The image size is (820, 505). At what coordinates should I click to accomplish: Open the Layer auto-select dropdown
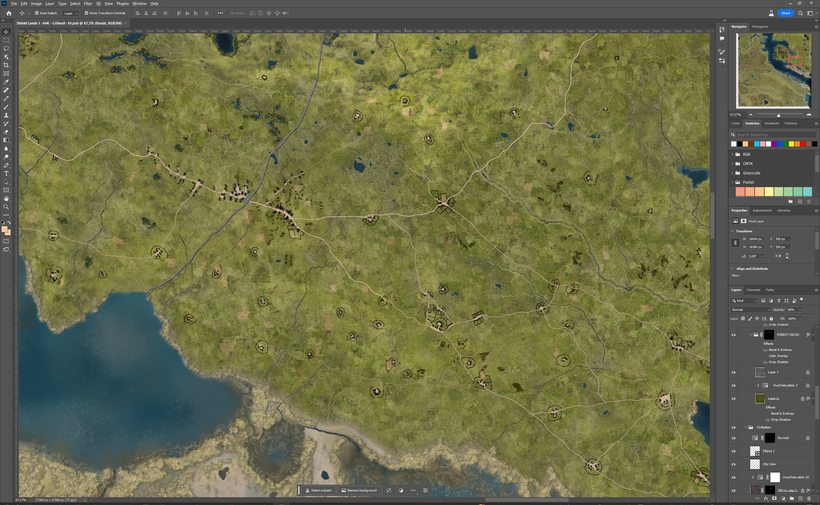coord(70,13)
